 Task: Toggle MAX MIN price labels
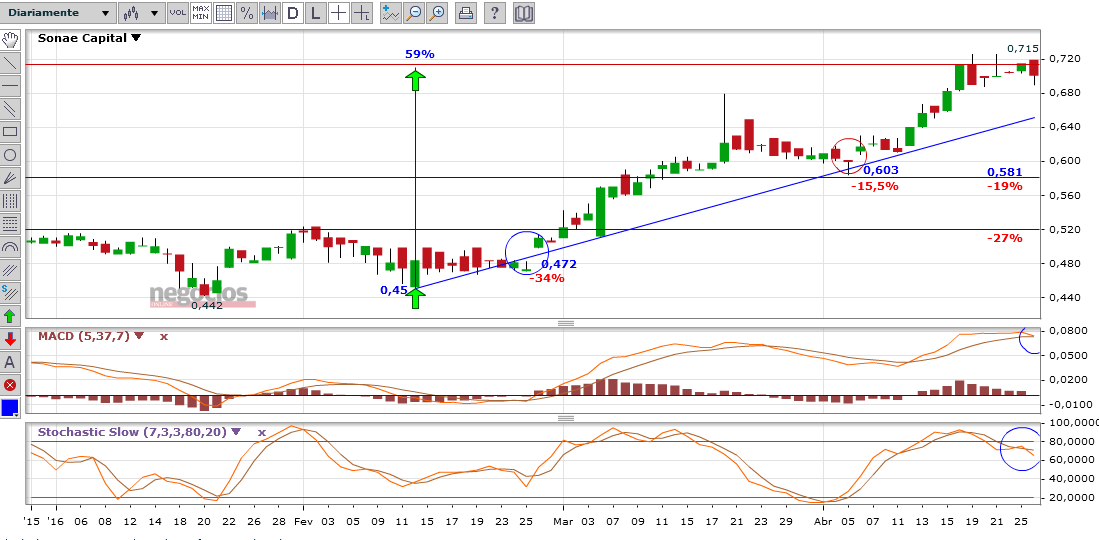point(200,13)
